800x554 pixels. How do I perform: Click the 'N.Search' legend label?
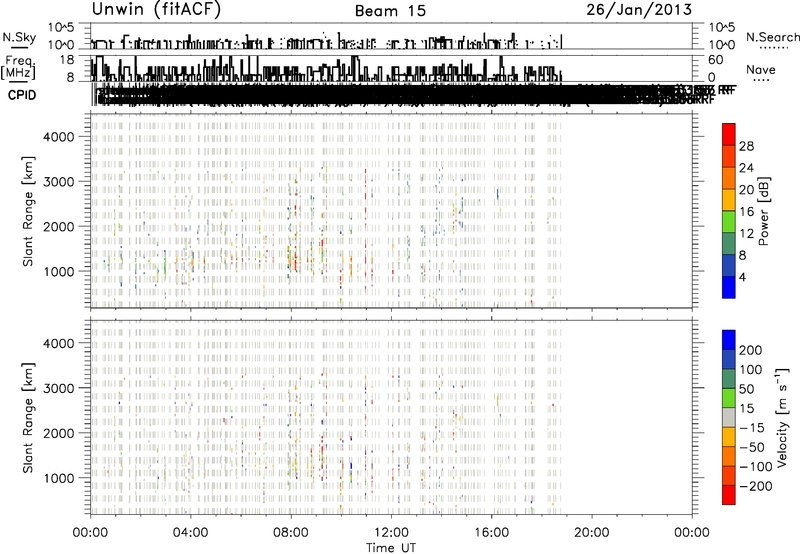772,37
